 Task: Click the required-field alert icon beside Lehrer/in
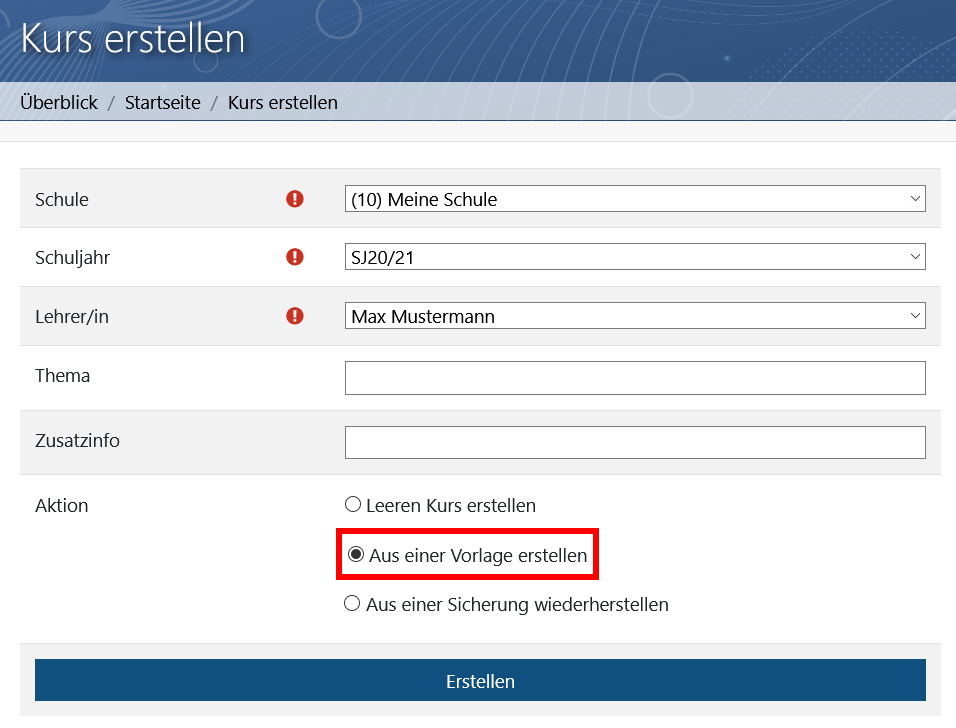(x=294, y=315)
